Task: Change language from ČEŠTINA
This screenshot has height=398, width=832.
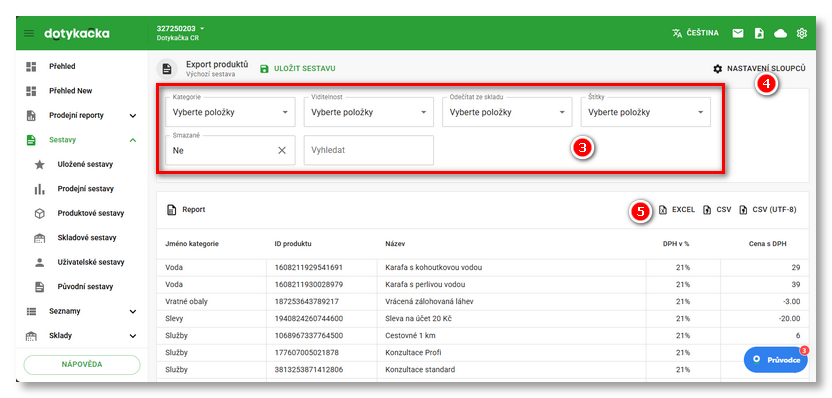Action: (695, 33)
